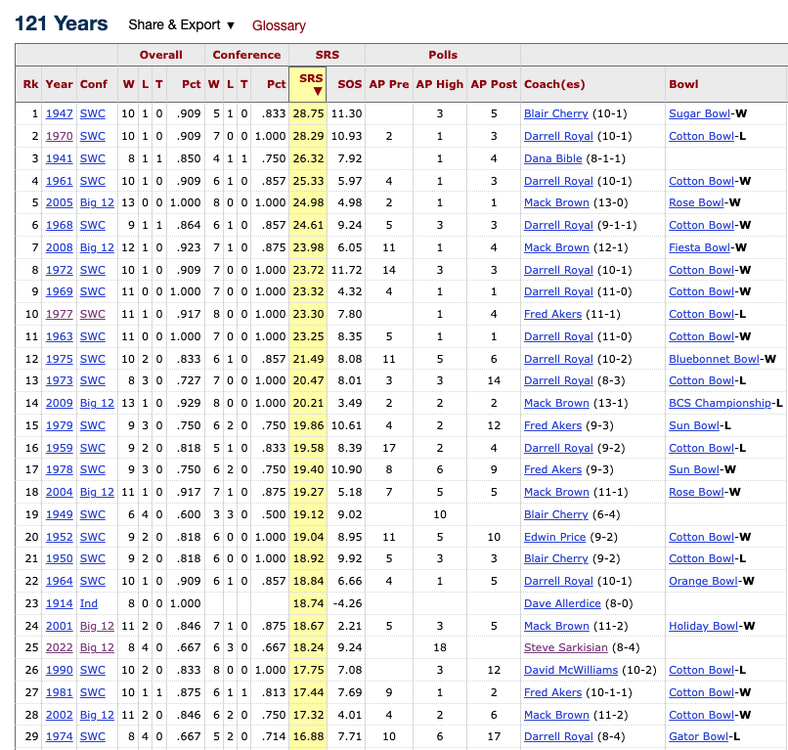Sort by AP Post column header
This screenshot has width=788, height=750.
point(493,85)
